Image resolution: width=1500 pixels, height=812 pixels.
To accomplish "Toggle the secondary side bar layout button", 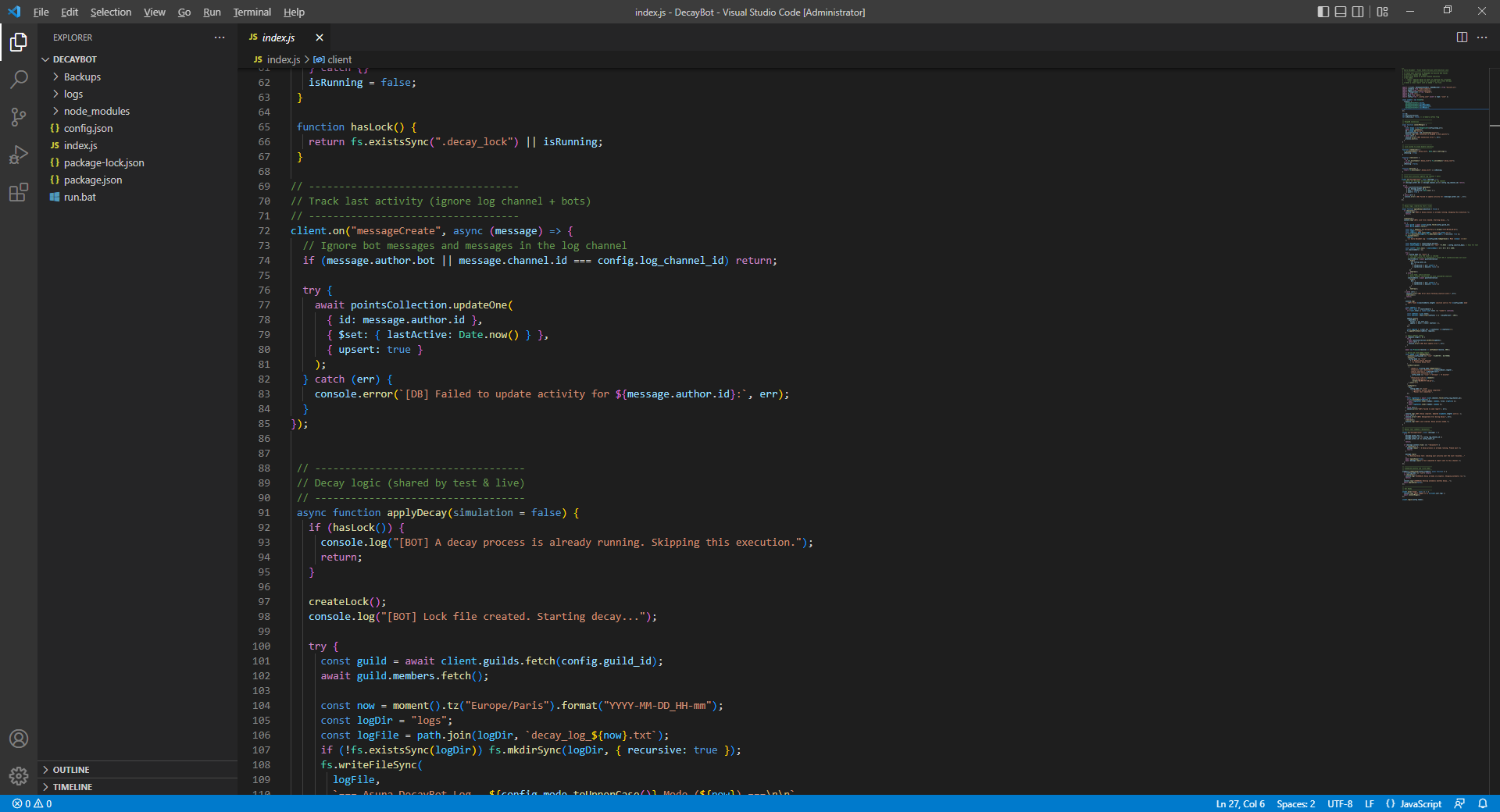I will coord(1358,12).
